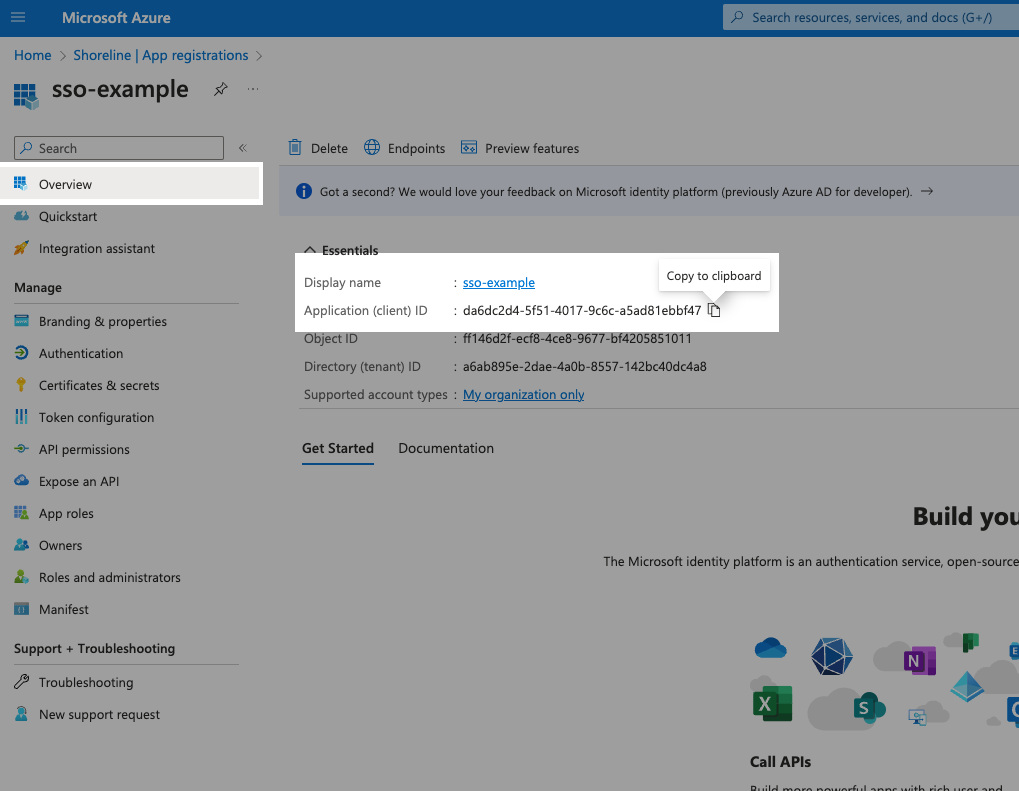
Task: Click the Preview features button label
Action: point(532,148)
